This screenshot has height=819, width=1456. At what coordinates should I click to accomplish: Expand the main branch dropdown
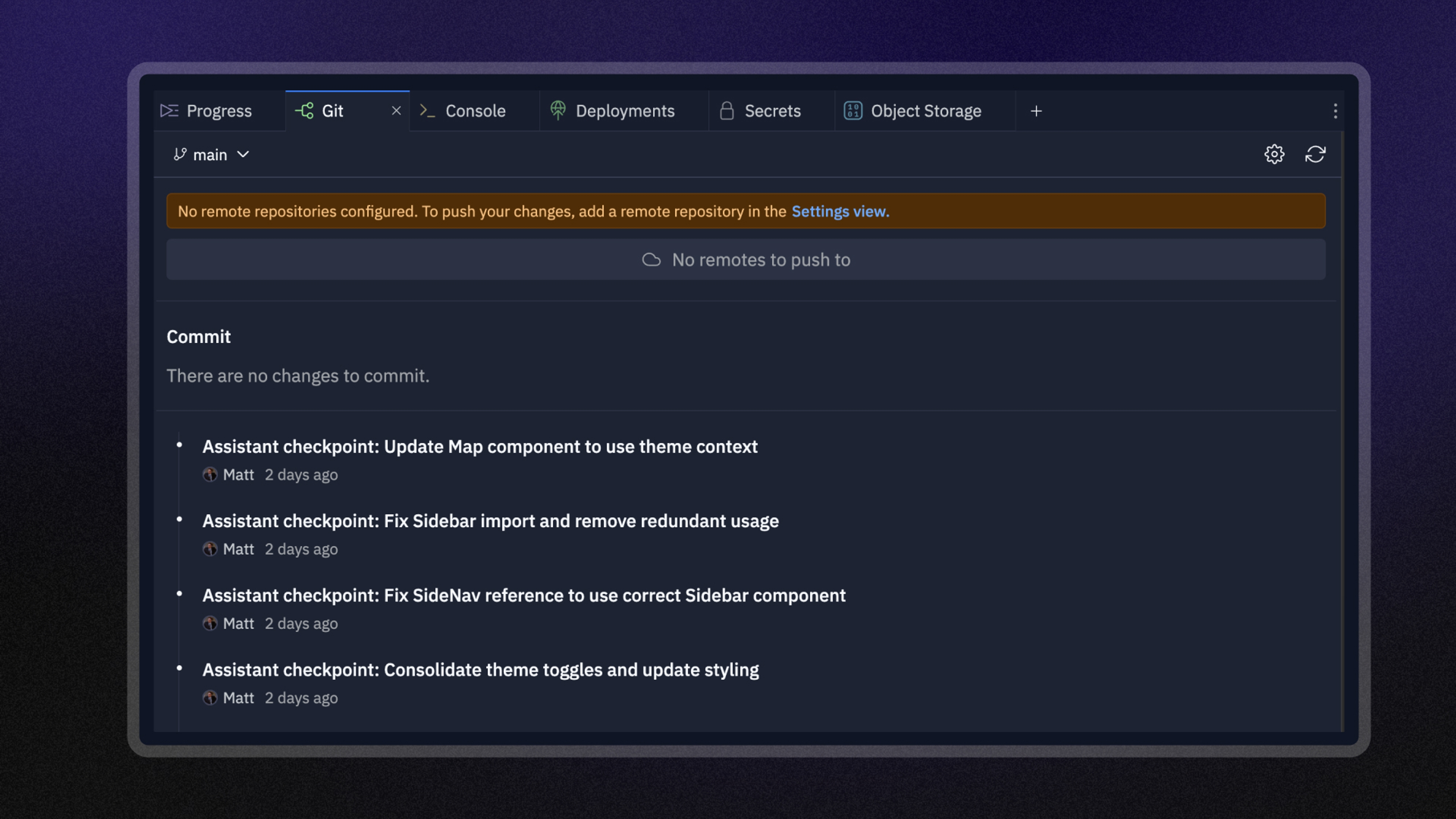(x=243, y=154)
